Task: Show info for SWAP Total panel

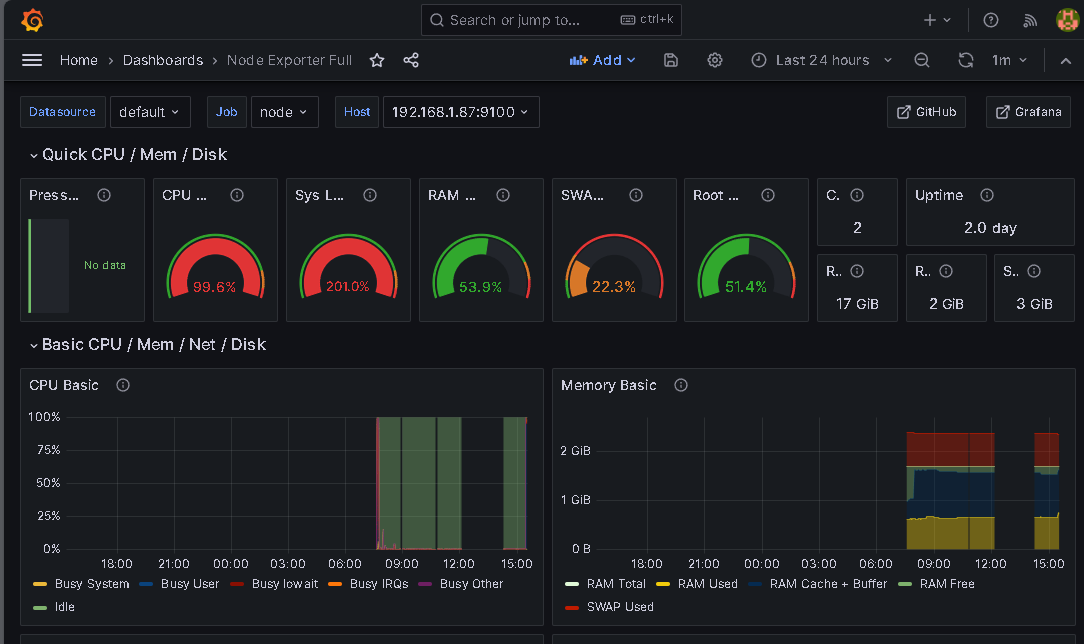Action: click(1034, 271)
